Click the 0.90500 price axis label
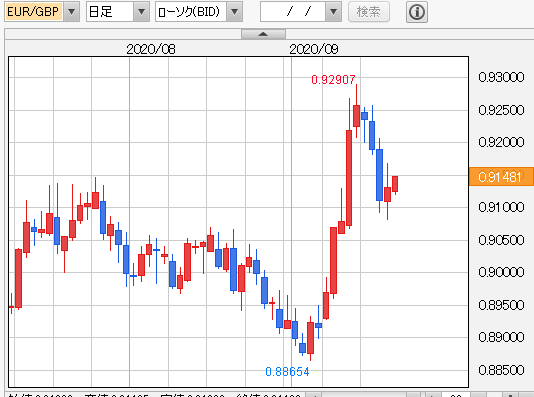The width and height of the screenshot is (534, 397). coord(501,240)
